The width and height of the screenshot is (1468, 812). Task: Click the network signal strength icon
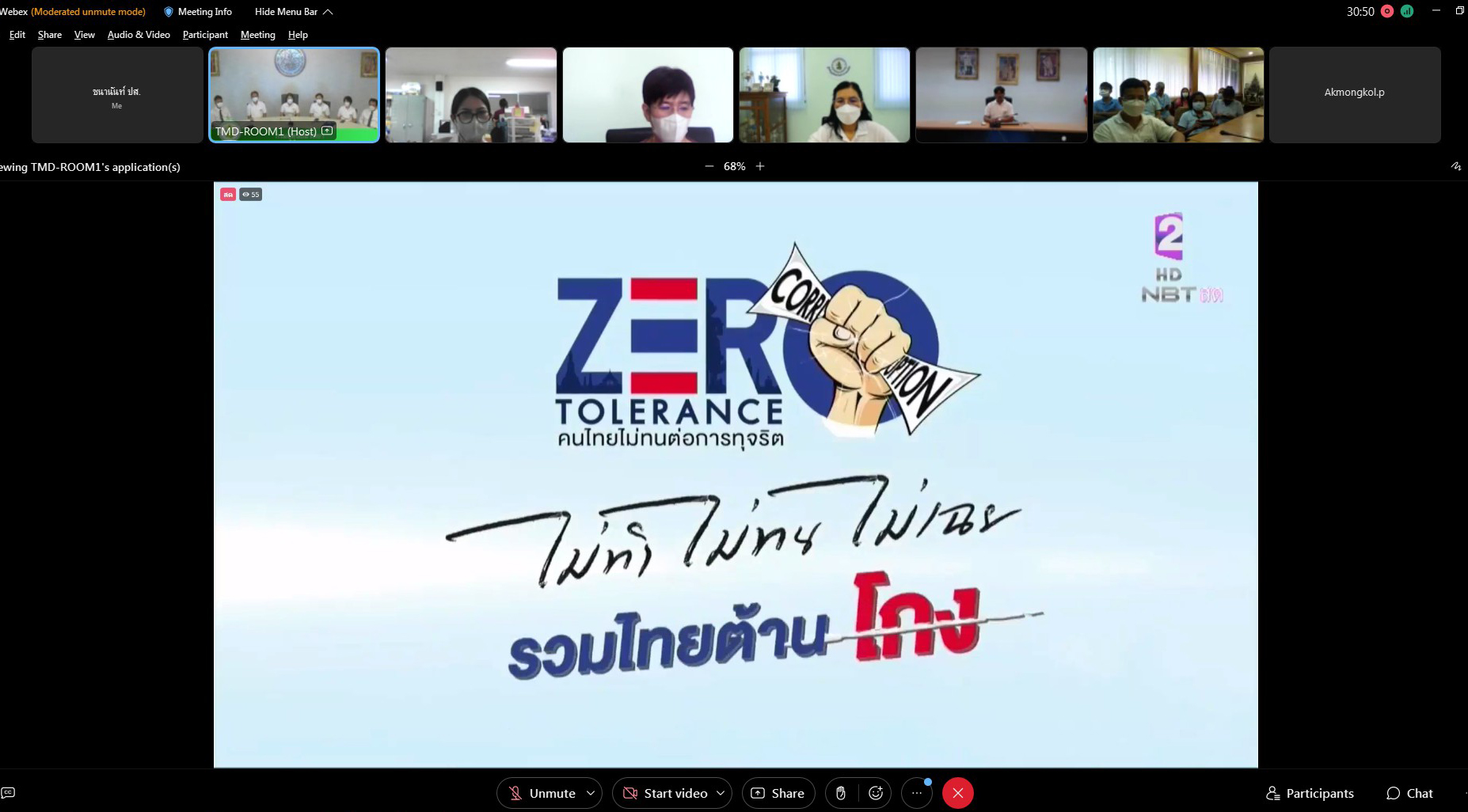1407,11
